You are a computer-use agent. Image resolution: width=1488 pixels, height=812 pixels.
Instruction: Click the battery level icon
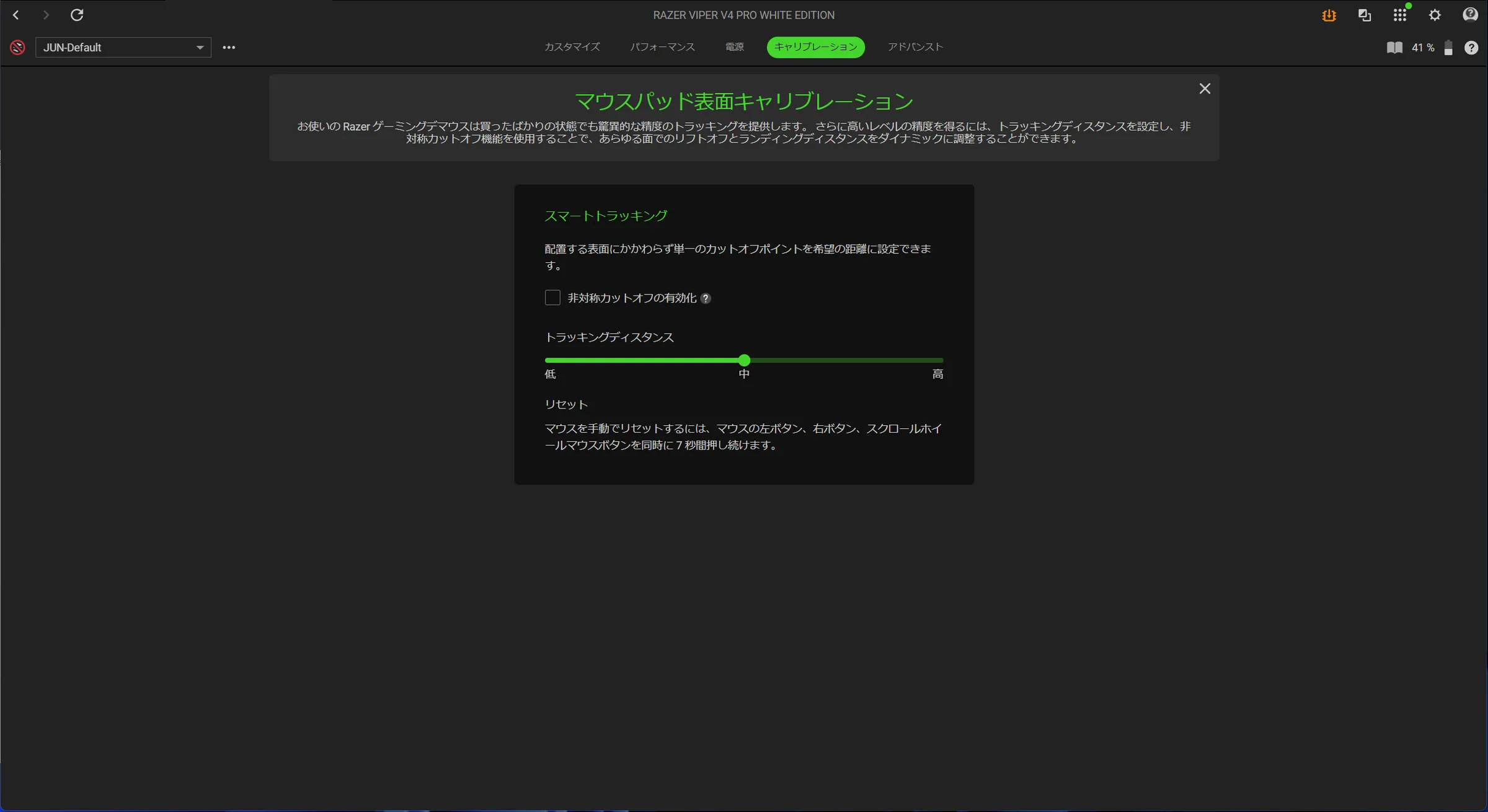point(1448,48)
